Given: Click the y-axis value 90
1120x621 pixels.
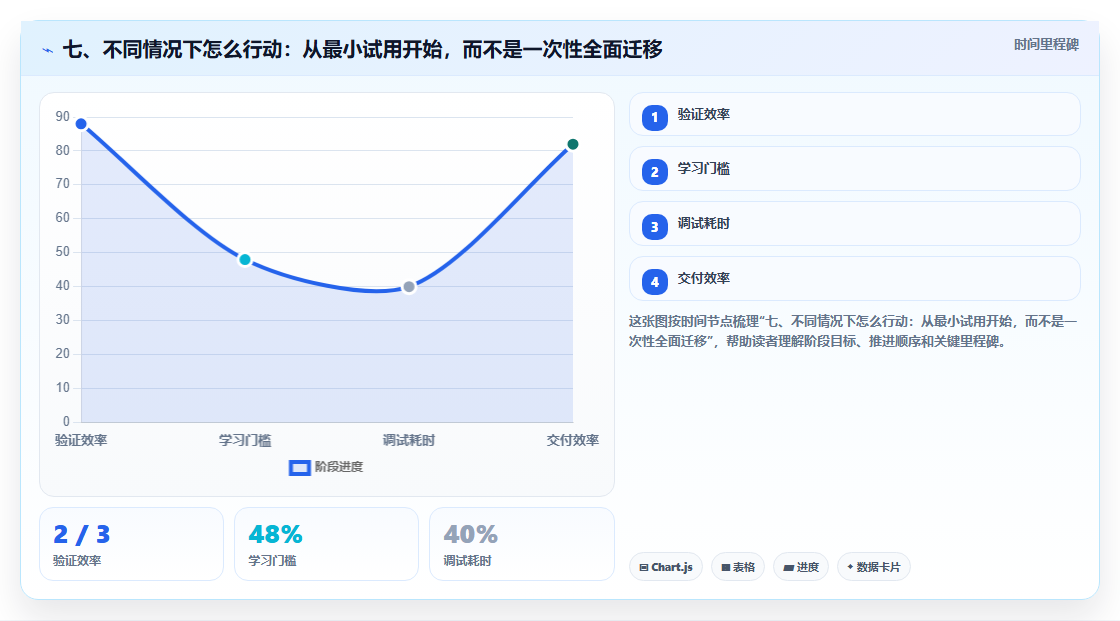Looking at the screenshot, I should (x=63, y=116).
